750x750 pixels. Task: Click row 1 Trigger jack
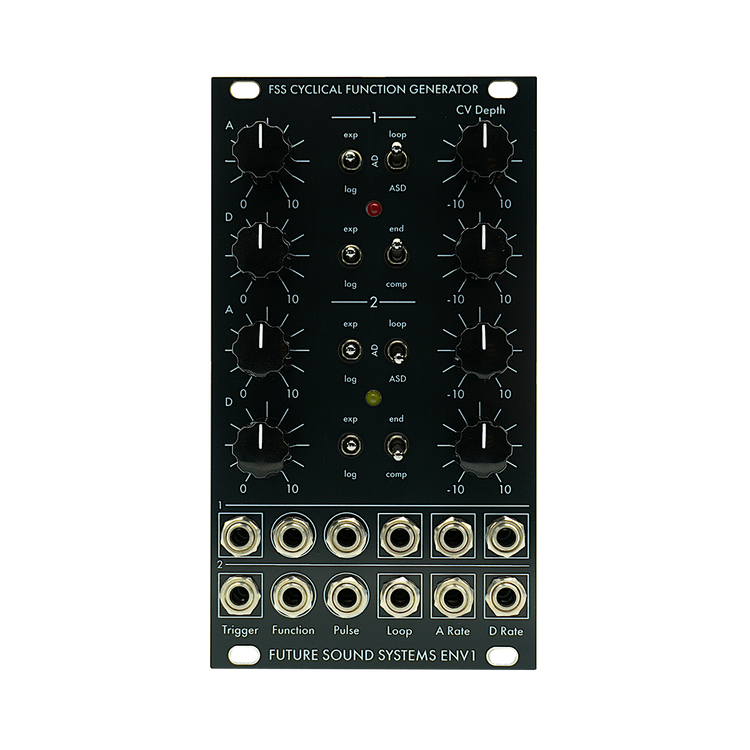pyautogui.click(x=240, y=536)
